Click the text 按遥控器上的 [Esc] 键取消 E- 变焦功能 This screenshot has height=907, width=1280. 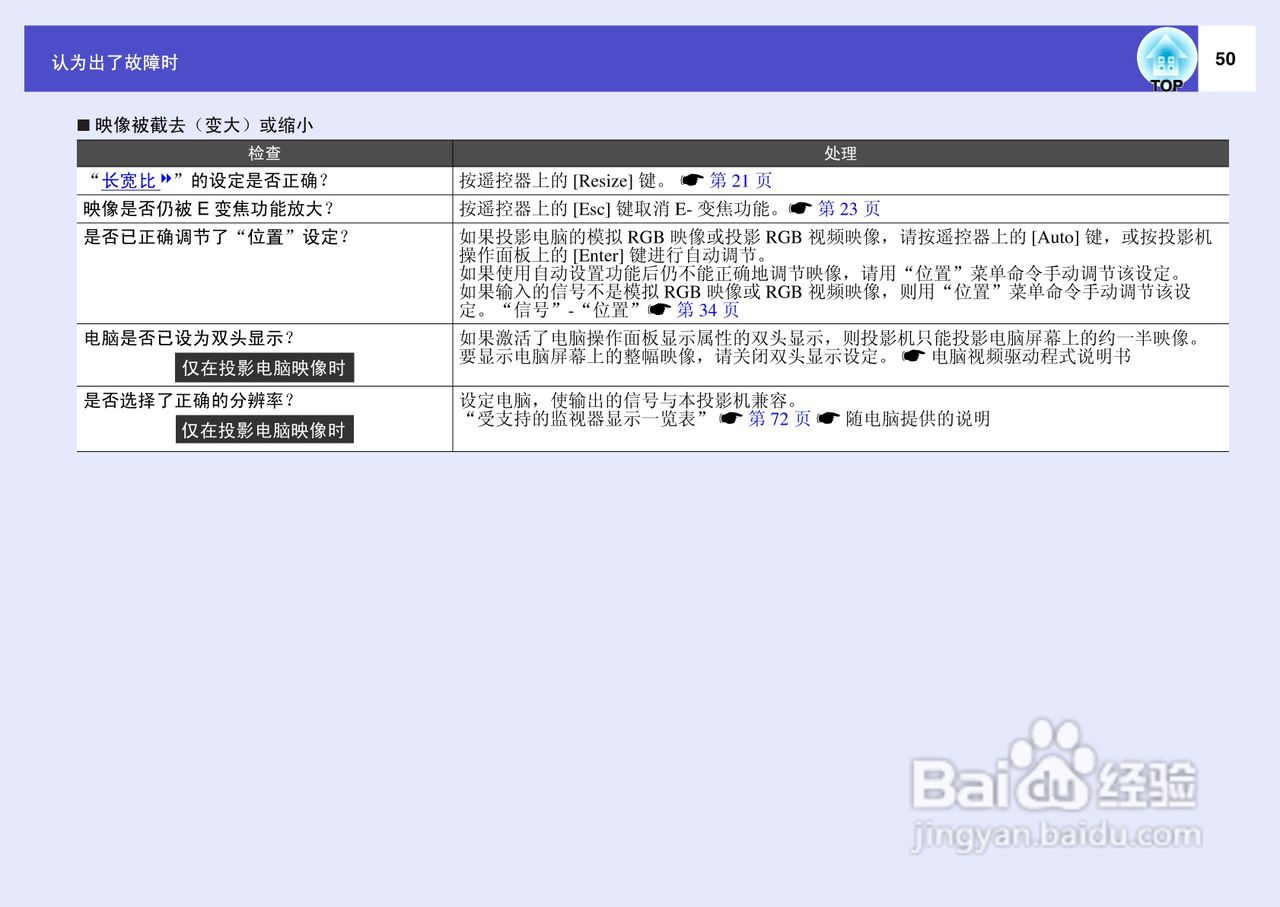[x=620, y=209]
